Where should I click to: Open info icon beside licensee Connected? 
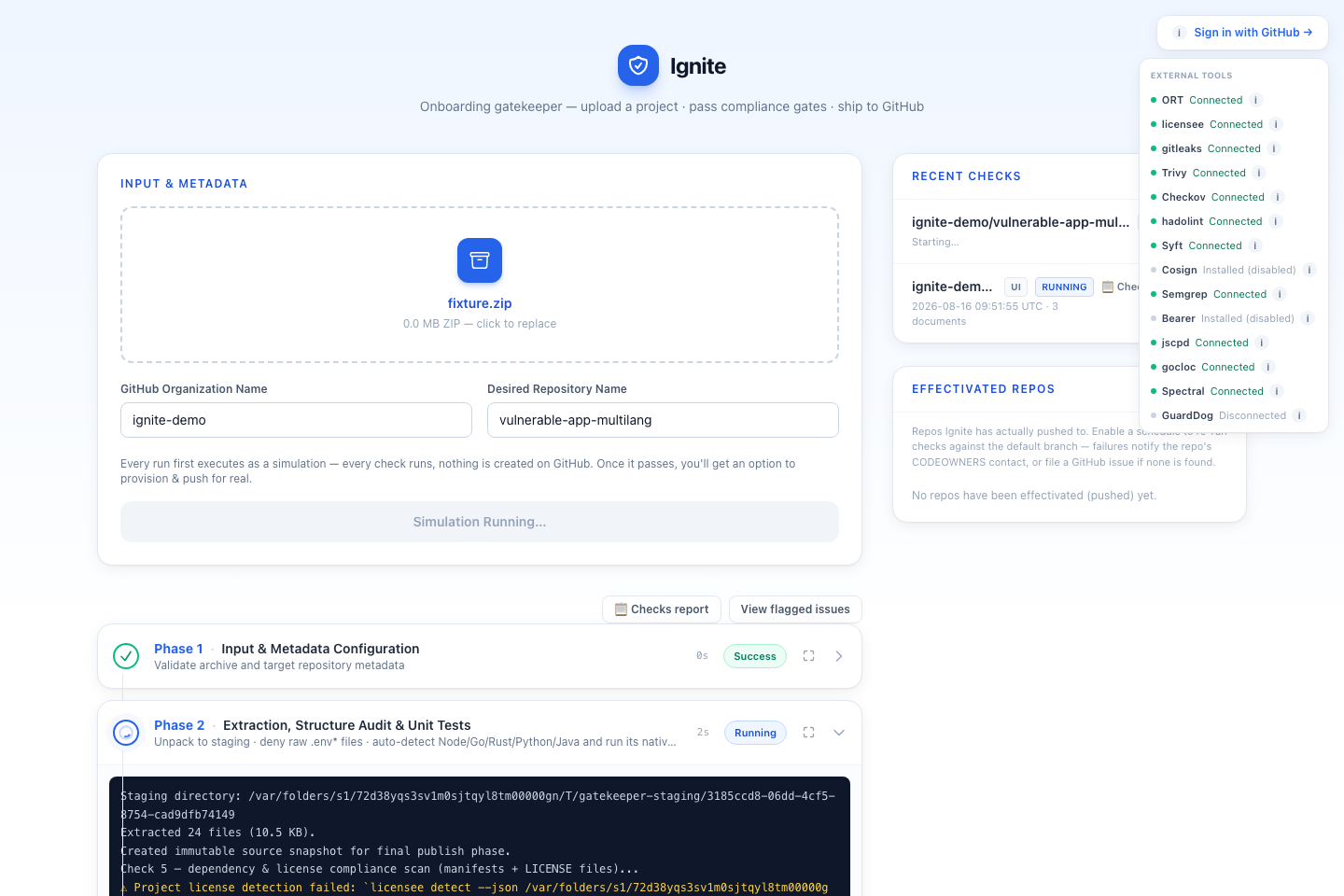click(x=1276, y=124)
